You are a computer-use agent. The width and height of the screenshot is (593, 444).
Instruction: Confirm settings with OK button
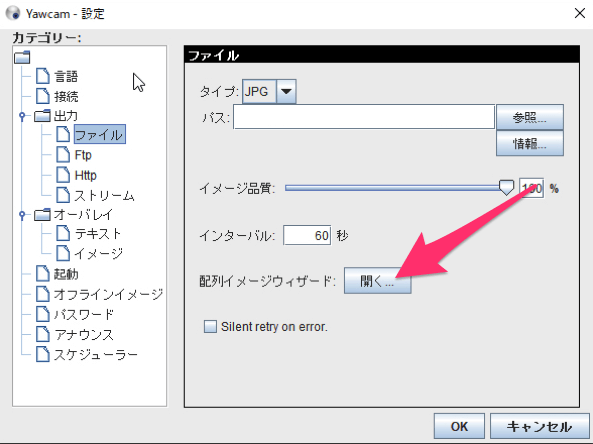tap(459, 426)
